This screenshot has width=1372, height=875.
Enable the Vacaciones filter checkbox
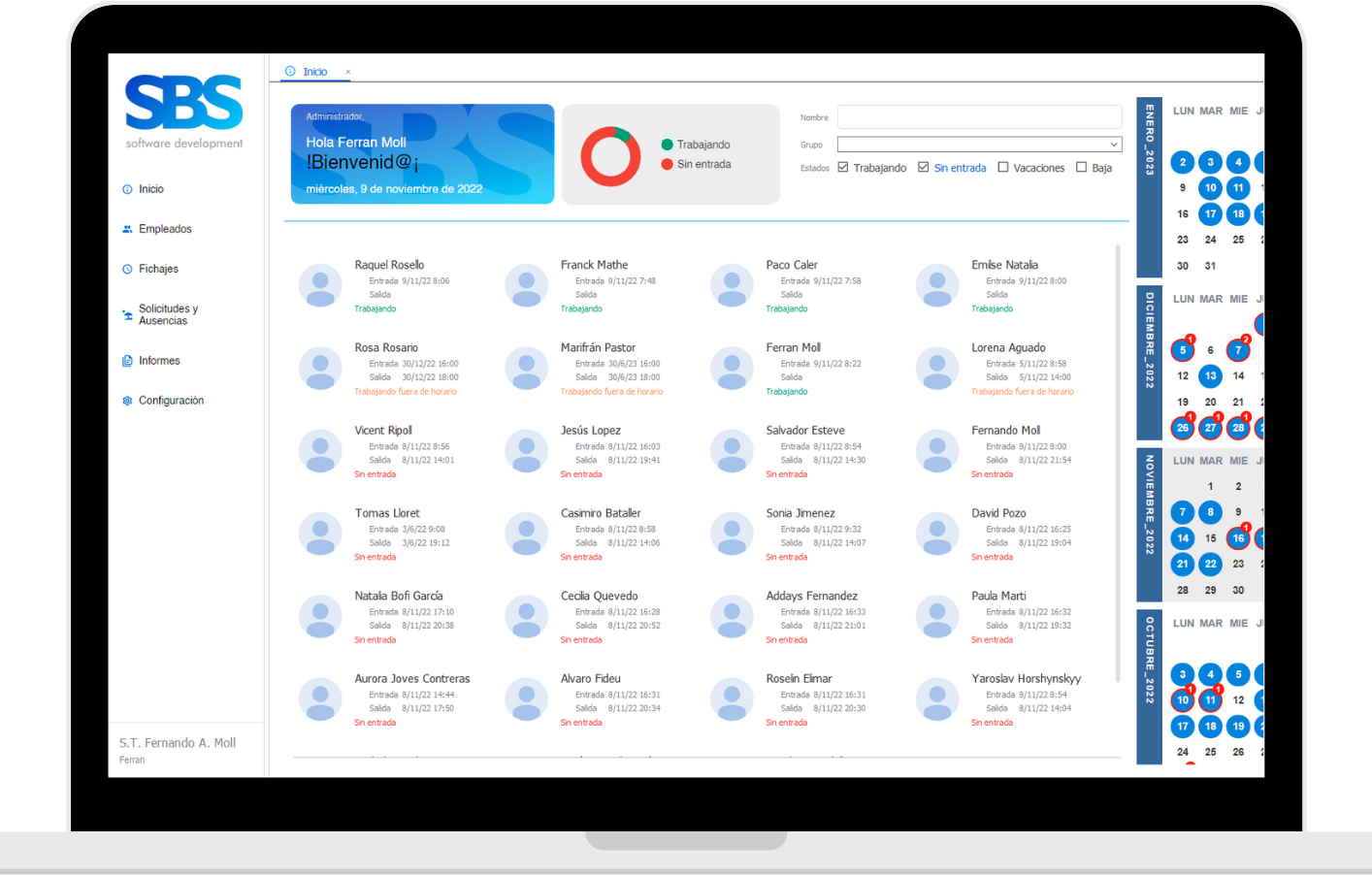[x=1005, y=167]
